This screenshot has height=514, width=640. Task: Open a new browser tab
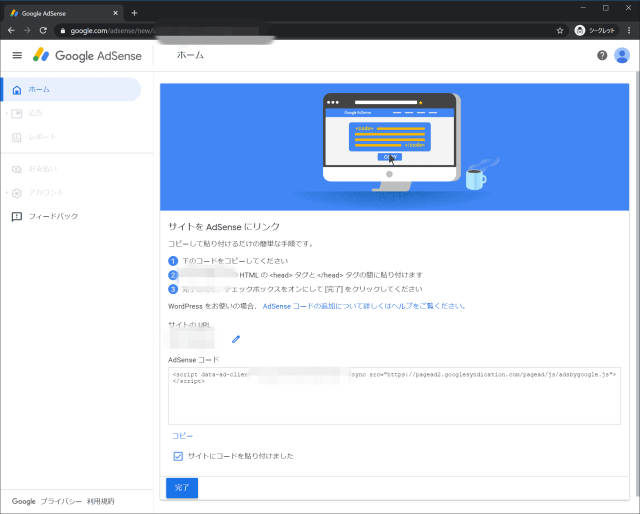pos(134,13)
